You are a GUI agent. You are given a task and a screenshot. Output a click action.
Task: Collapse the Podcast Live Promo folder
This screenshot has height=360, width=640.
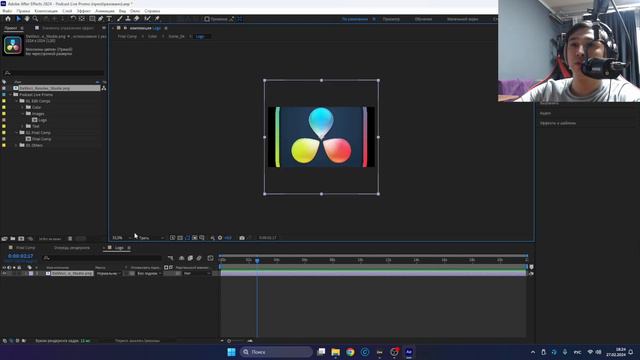11,95
